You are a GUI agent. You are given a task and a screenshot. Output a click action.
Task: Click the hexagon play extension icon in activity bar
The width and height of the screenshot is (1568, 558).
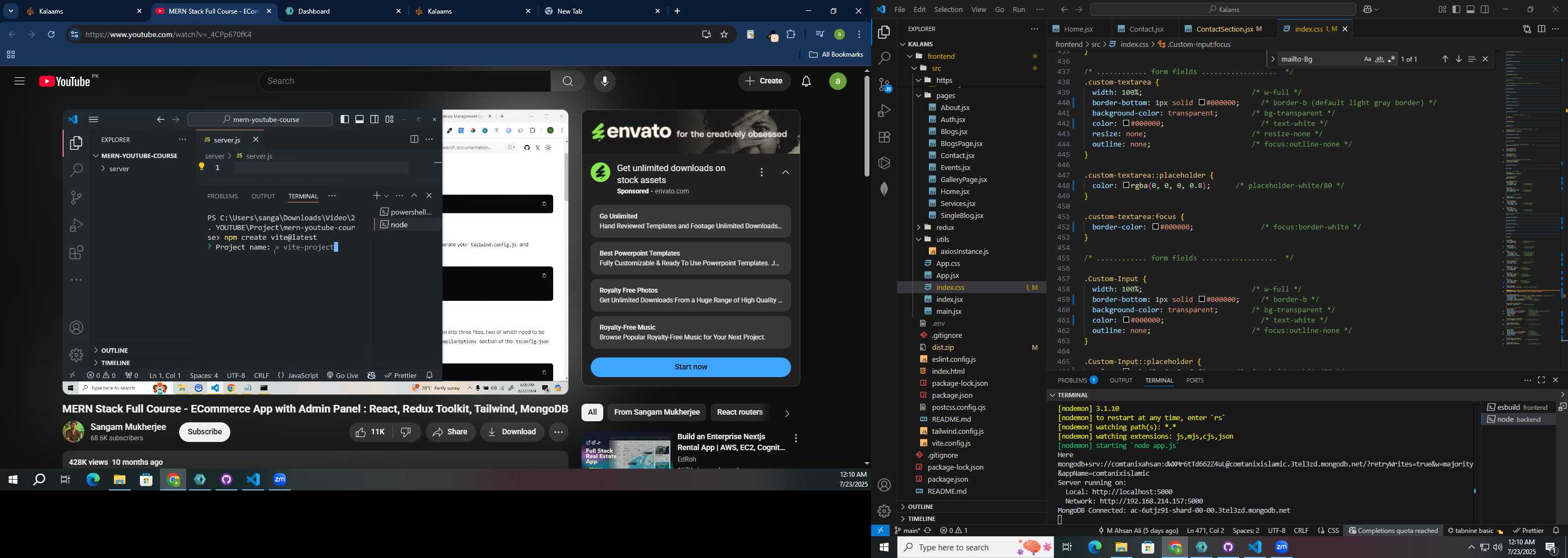pos(884,162)
